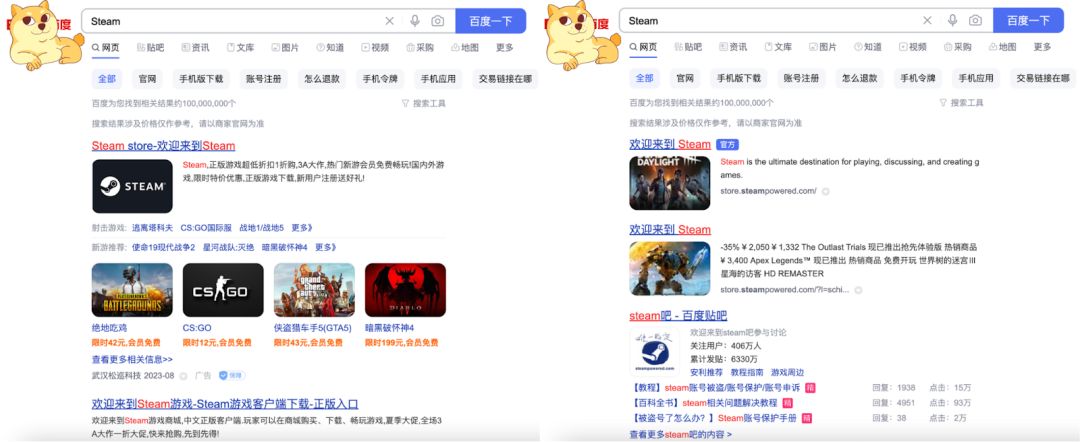Start voice search in right Baidu page
Image resolution: width=1080 pixels, height=442 pixels.
tap(953, 21)
